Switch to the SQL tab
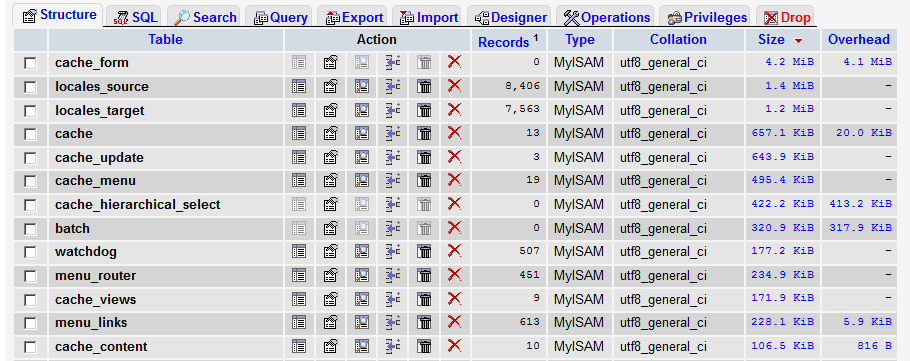 [136, 17]
